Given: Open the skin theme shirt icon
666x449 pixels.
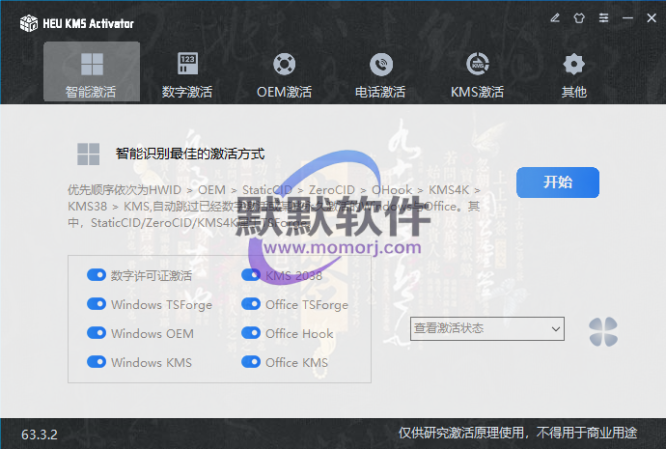Looking at the screenshot, I should [579, 18].
